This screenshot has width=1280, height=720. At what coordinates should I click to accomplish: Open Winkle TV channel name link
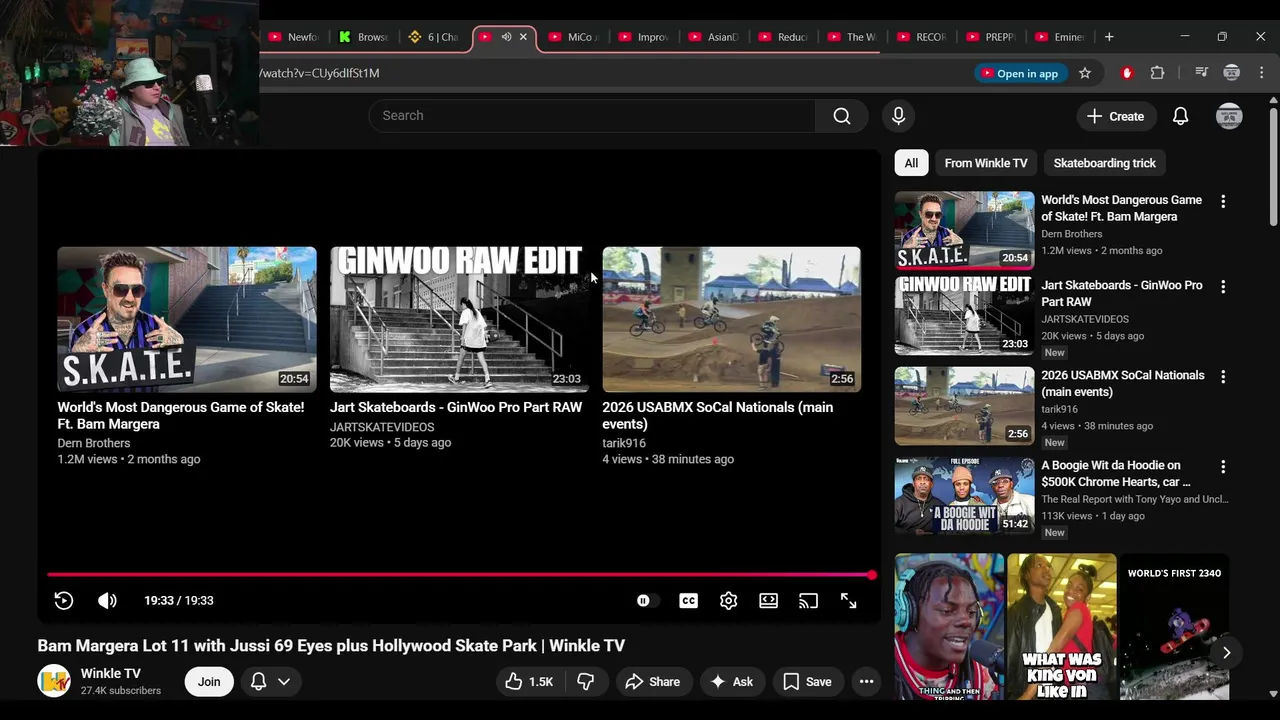point(111,673)
